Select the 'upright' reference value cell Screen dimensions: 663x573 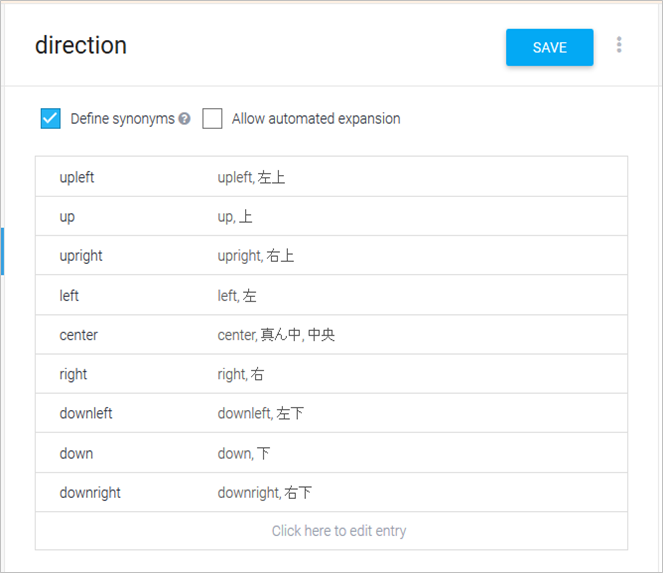click(81, 256)
